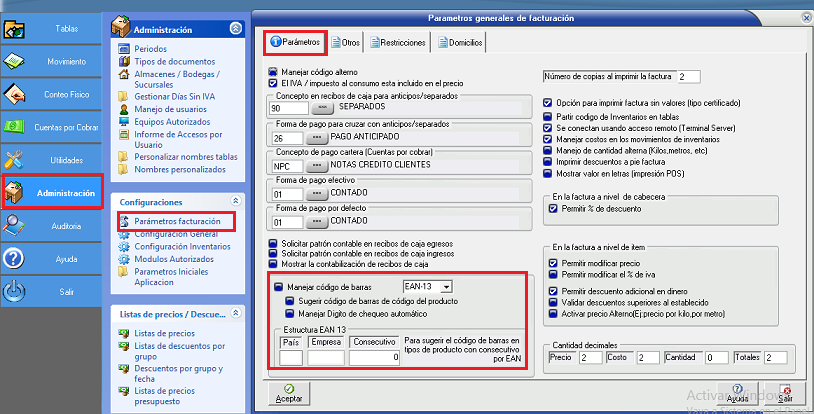Viewport: 814px width, 414px height.
Task: Toggle Permitir modificar precio checkbox
Action: [553, 263]
